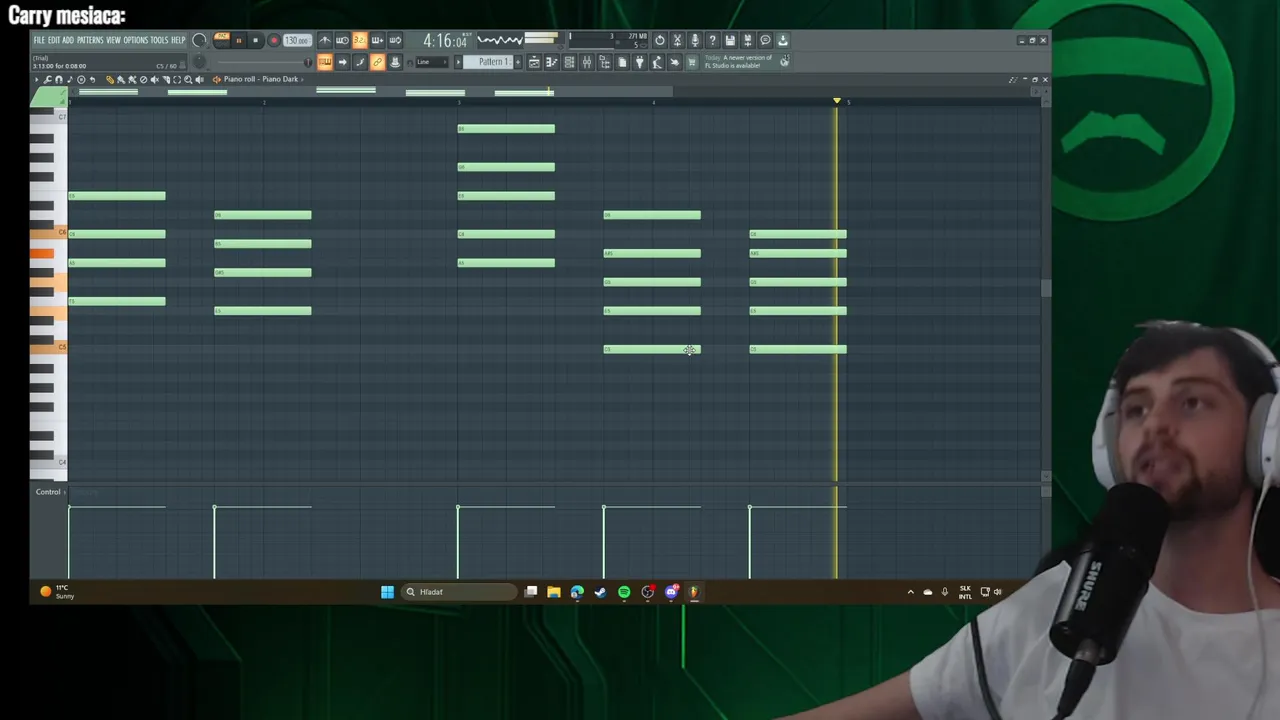Open piano roll options arrow menu

point(36,79)
